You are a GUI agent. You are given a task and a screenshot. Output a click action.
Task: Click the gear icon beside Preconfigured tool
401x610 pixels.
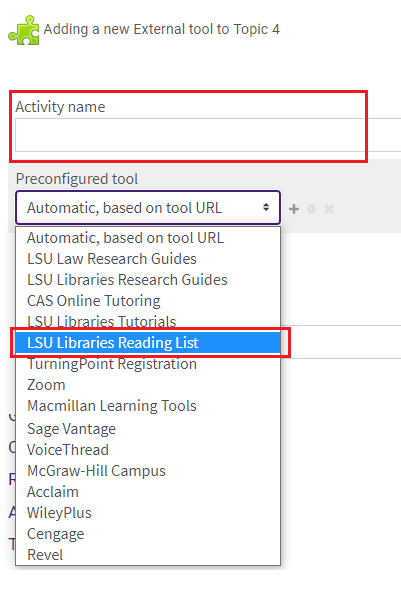point(311,209)
